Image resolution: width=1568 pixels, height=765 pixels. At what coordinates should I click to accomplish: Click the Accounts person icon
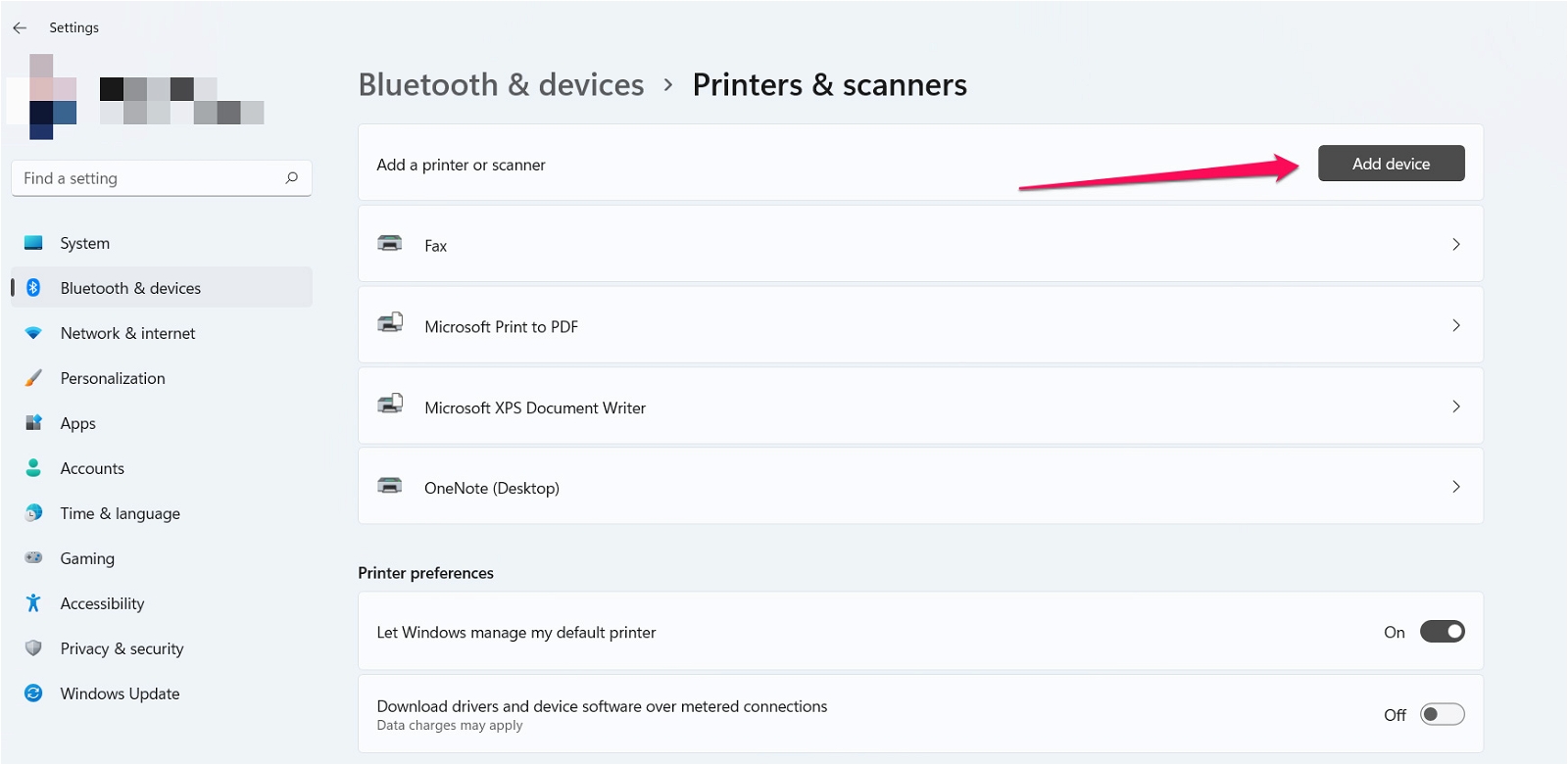pyautogui.click(x=33, y=468)
